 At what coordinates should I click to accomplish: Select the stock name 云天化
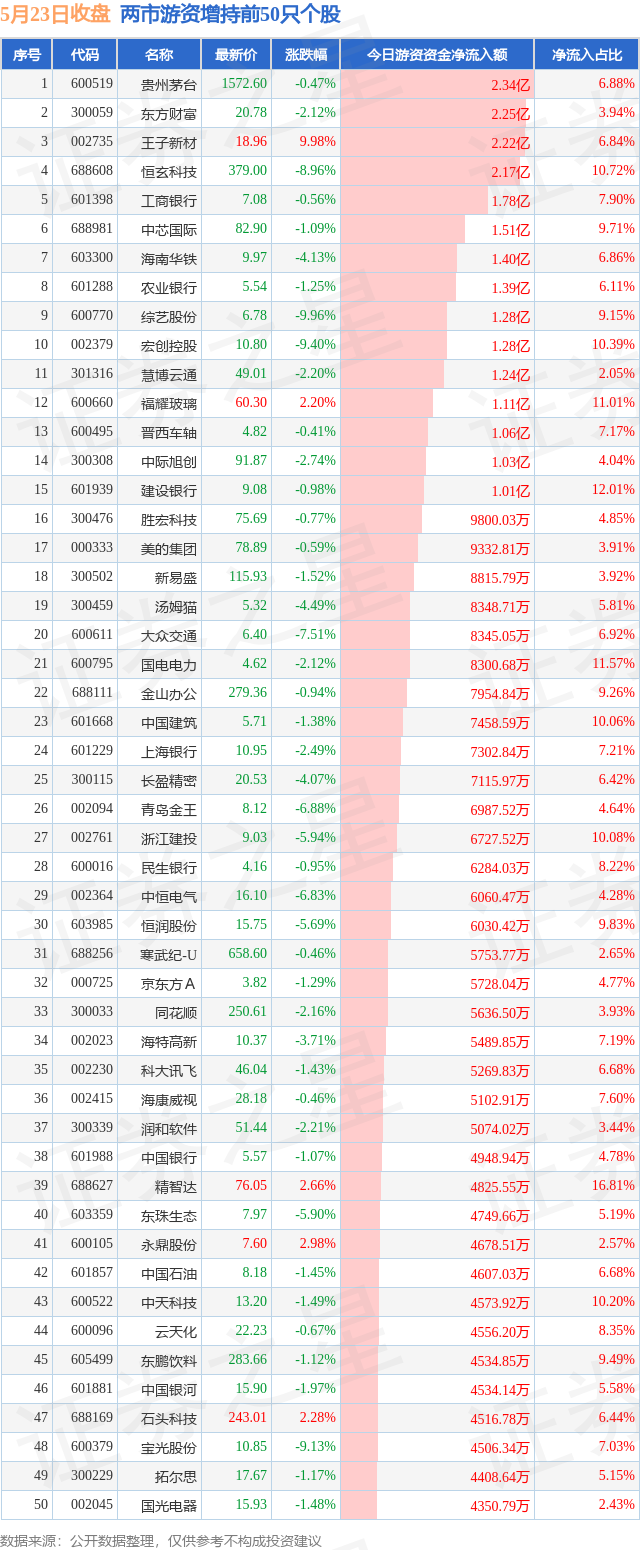176,1331
